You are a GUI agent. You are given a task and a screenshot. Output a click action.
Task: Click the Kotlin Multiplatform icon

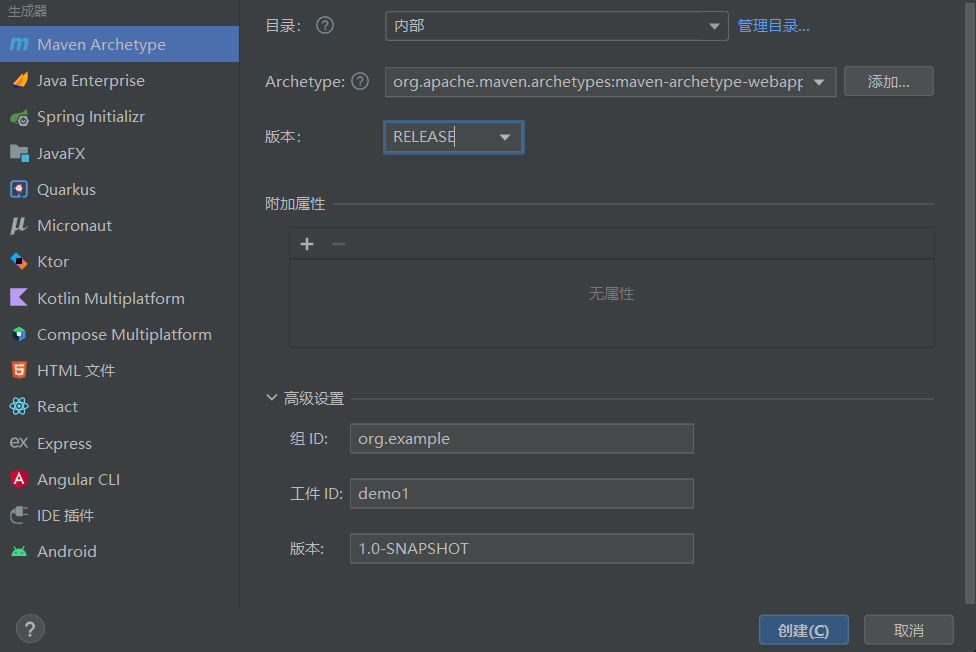[x=19, y=298]
